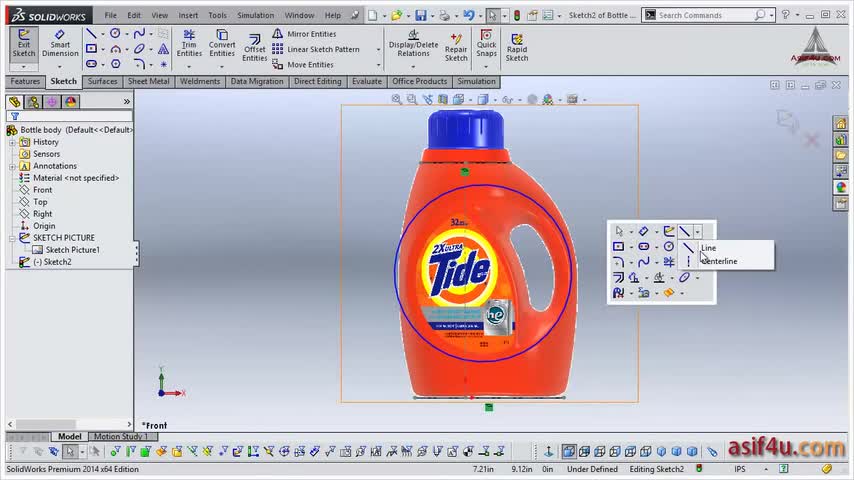The width and height of the screenshot is (854, 480).
Task: Click the cancel sketch red X in viewport
Action: (812, 140)
